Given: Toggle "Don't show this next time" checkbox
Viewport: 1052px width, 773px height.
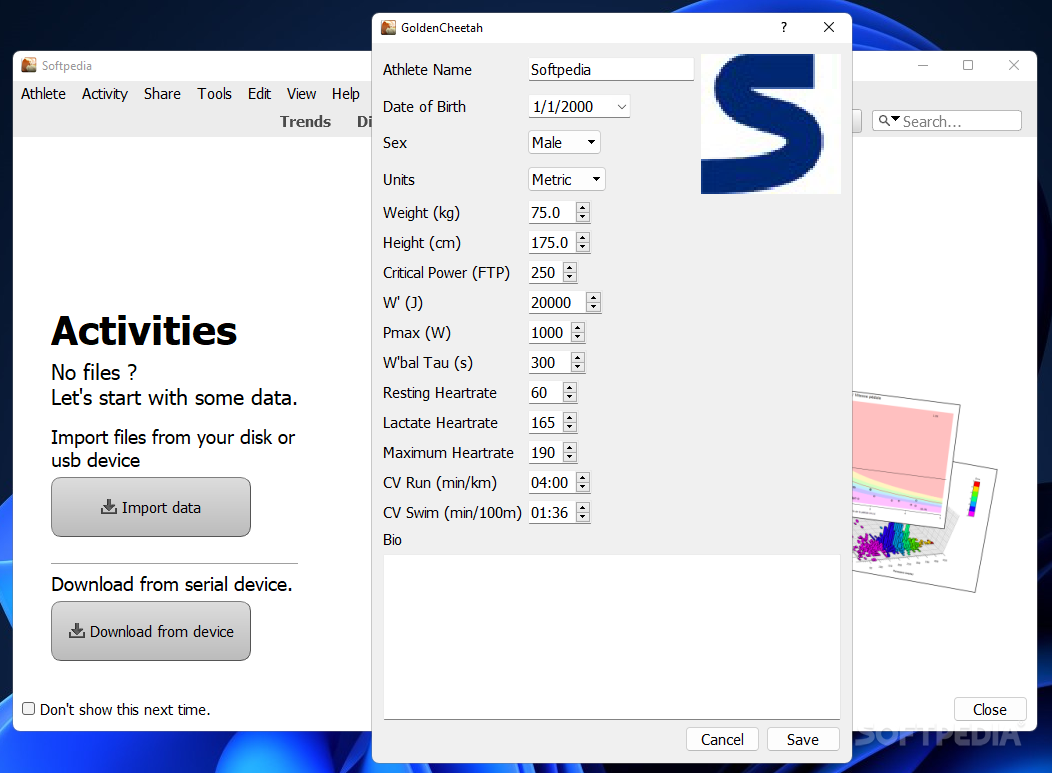Looking at the screenshot, I should point(28,709).
